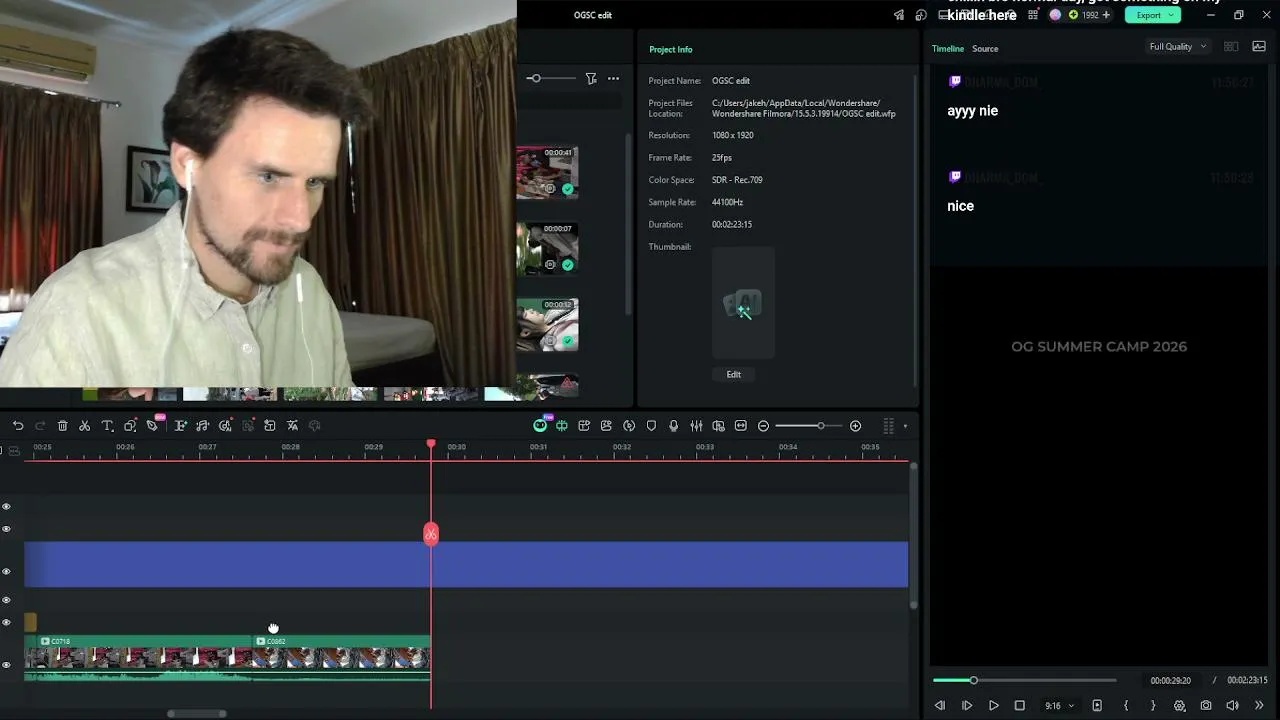Viewport: 1280px width, 720px height.
Task: Delete the selected clip using trash icon
Action: (63, 426)
